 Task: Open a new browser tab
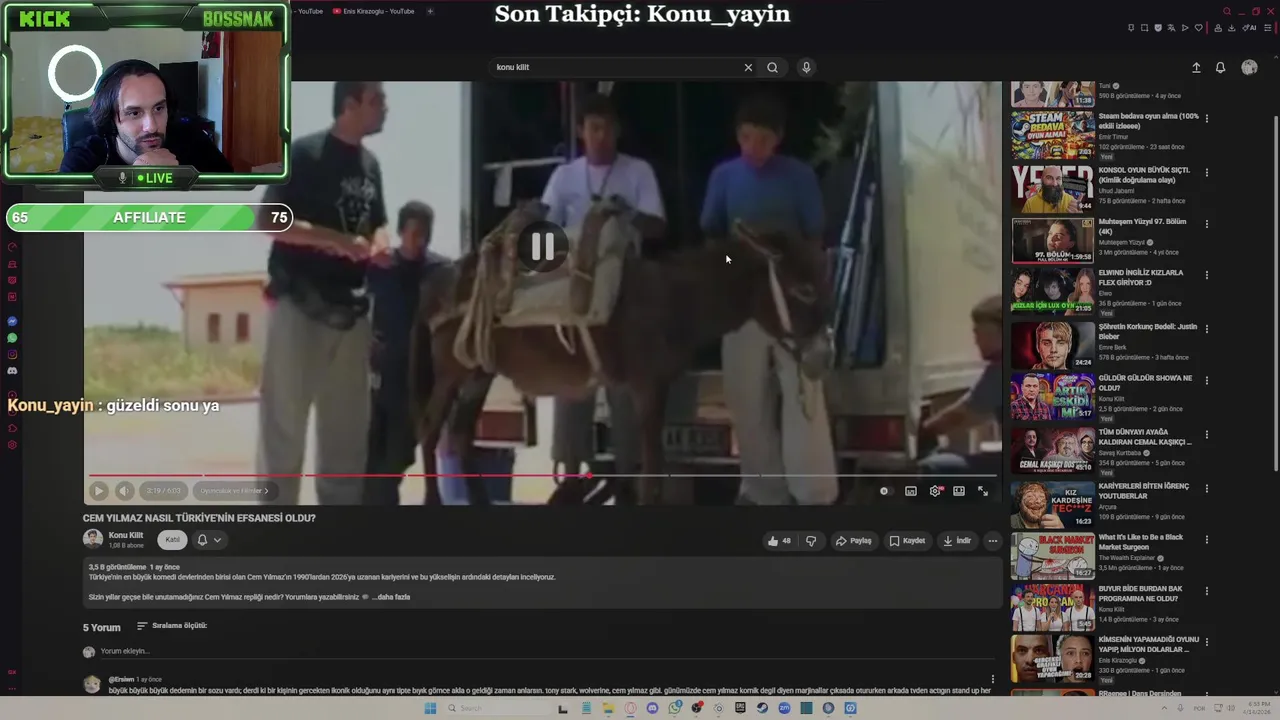pyautogui.click(x=430, y=11)
